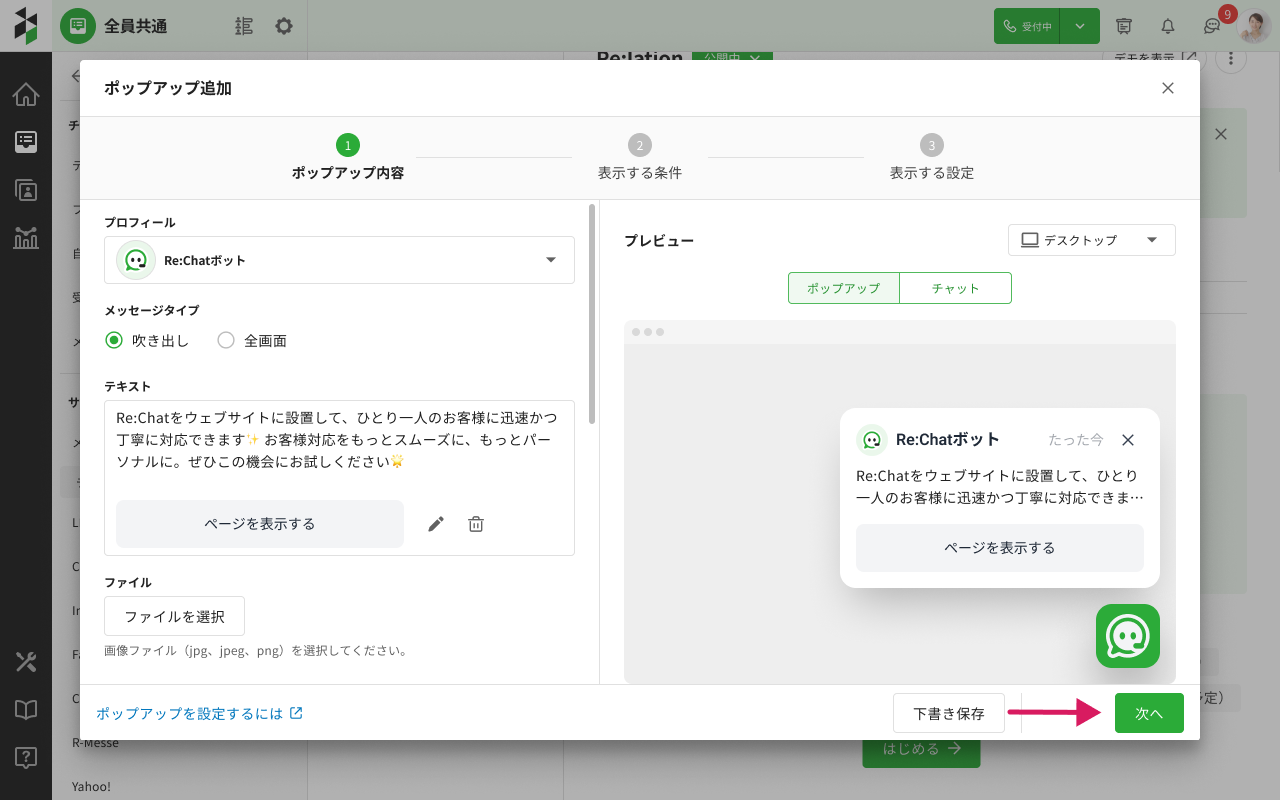Open the home icon in left sidebar

26,95
